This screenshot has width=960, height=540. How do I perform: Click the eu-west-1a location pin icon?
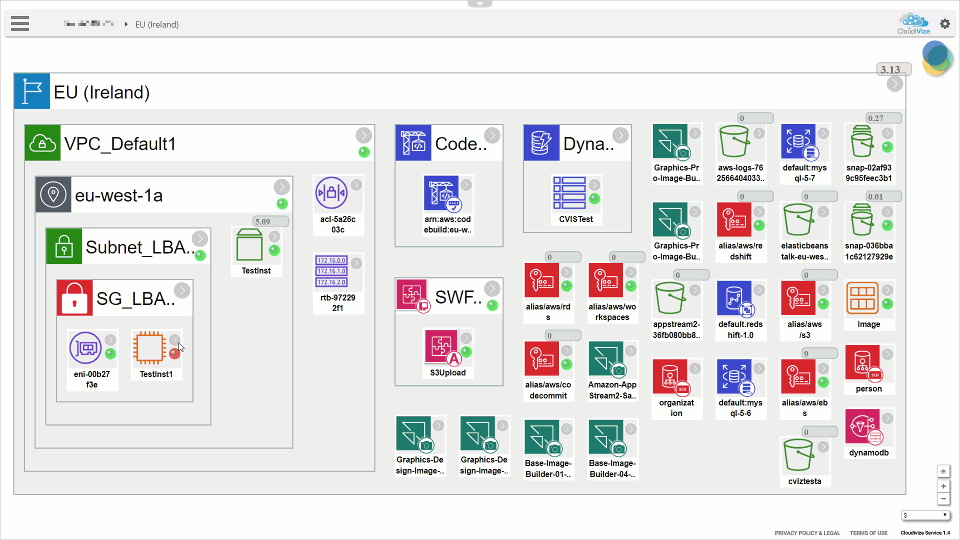coord(53,194)
